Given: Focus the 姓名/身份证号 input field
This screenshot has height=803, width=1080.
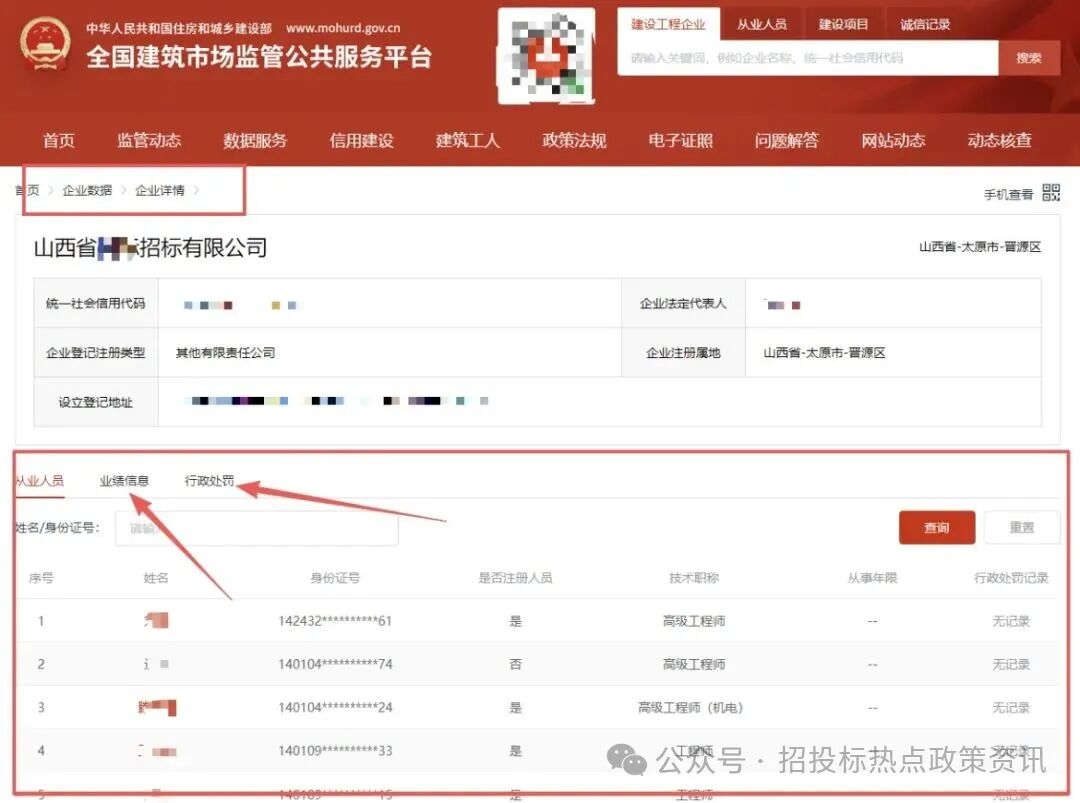Looking at the screenshot, I should coord(256,528).
